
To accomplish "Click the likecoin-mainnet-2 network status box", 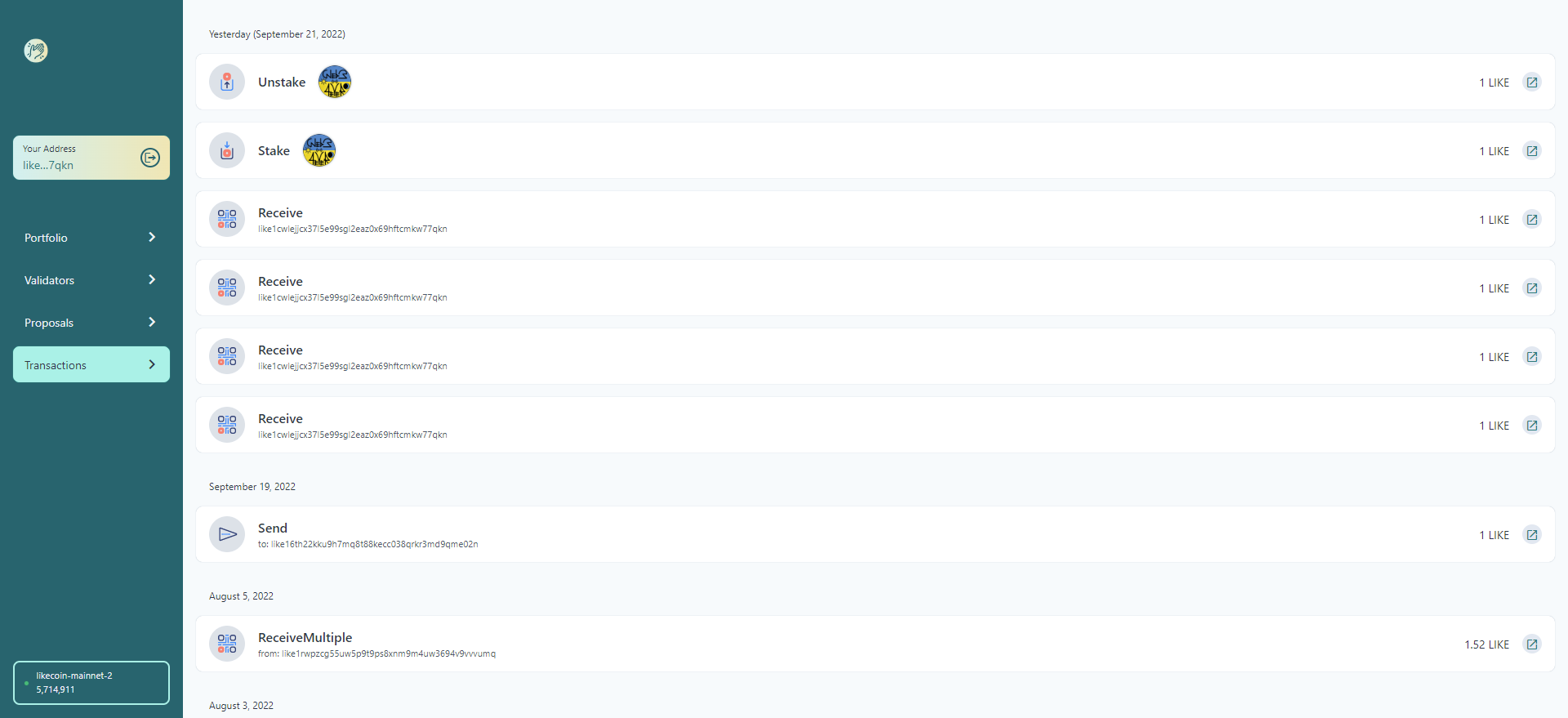I will pyautogui.click(x=91, y=683).
